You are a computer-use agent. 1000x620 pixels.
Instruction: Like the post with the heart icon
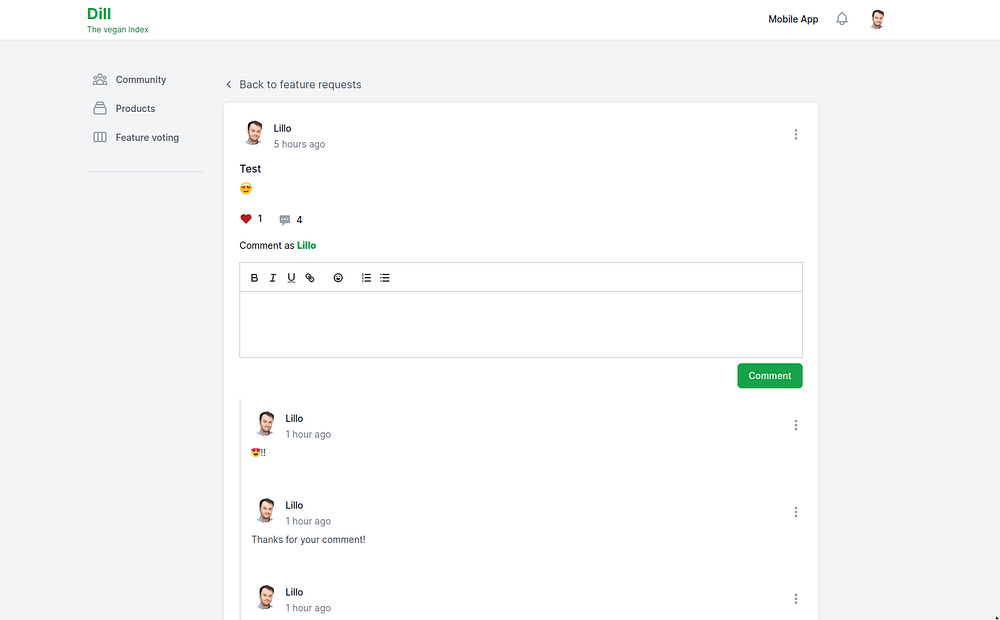[246, 219]
